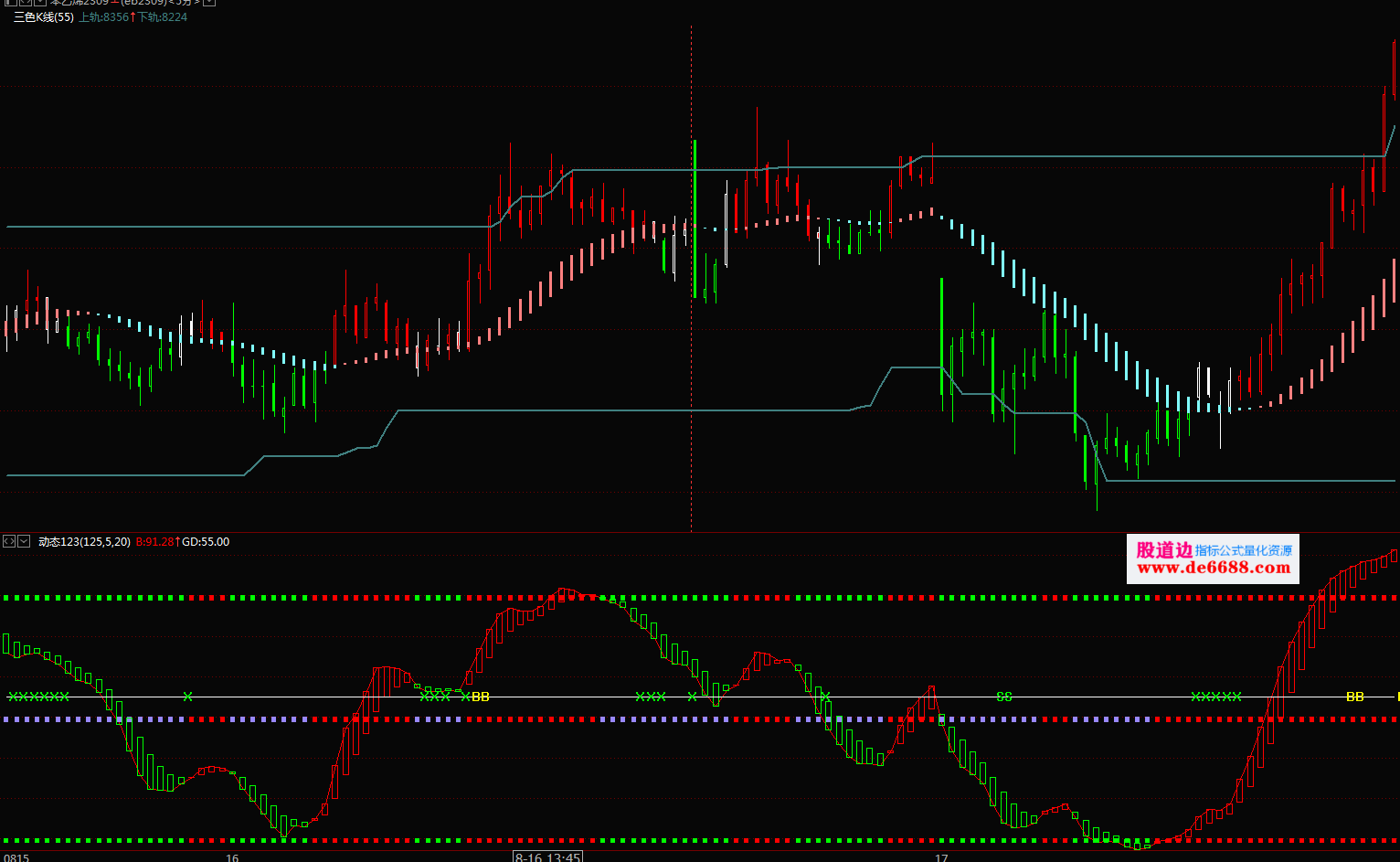Click the indicator switch arrows icon beside 动态123

9,541
